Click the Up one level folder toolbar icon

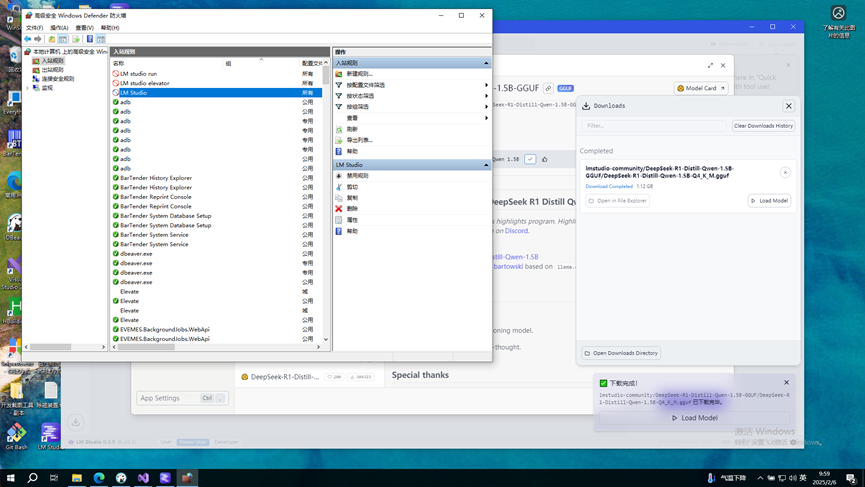[51, 39]
